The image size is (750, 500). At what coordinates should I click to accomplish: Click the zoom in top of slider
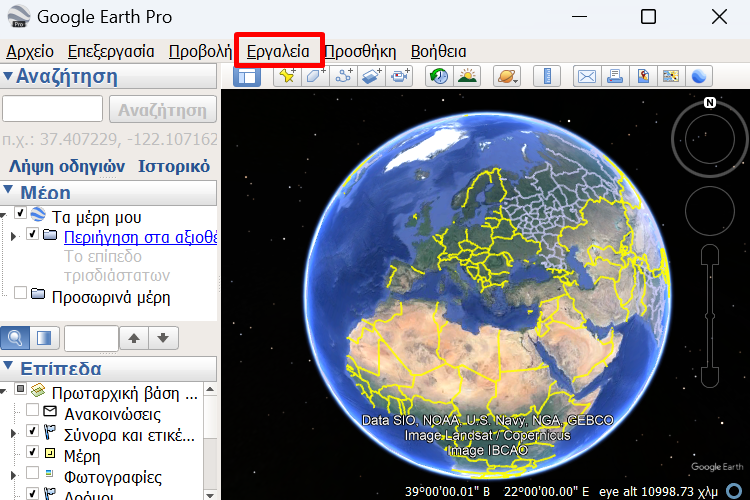(710, 255)
